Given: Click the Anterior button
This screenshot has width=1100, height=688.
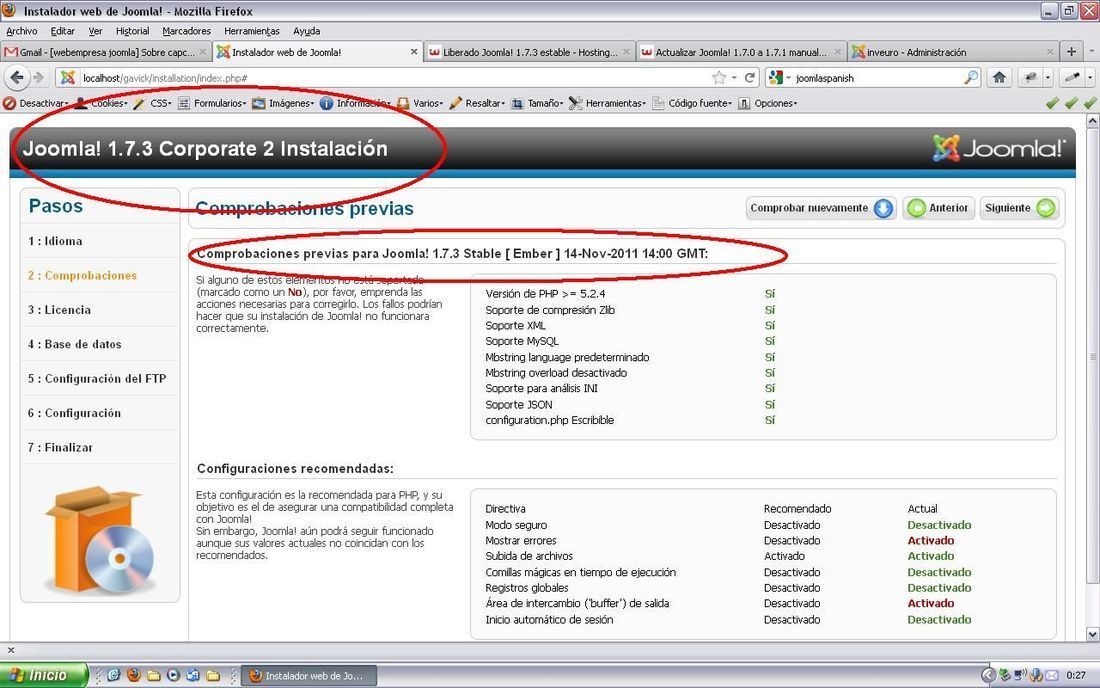Looking at the screenshot, I should click(x=938, y=208).
